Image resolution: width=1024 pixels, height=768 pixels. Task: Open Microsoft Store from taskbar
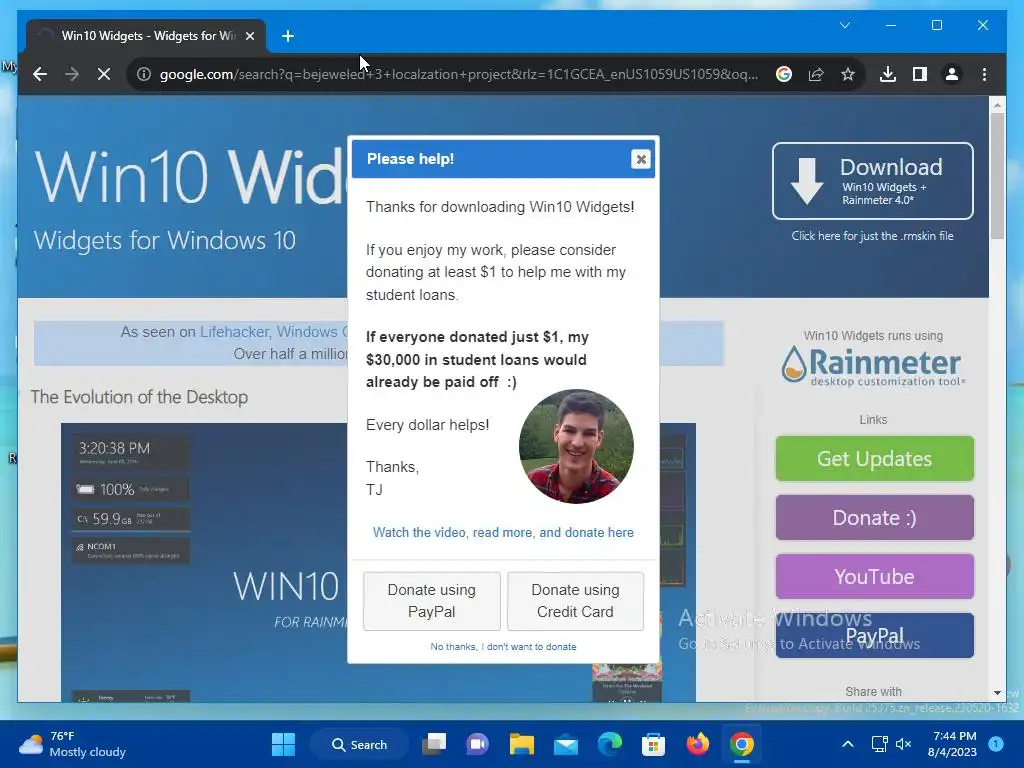[x=653, y=744]
